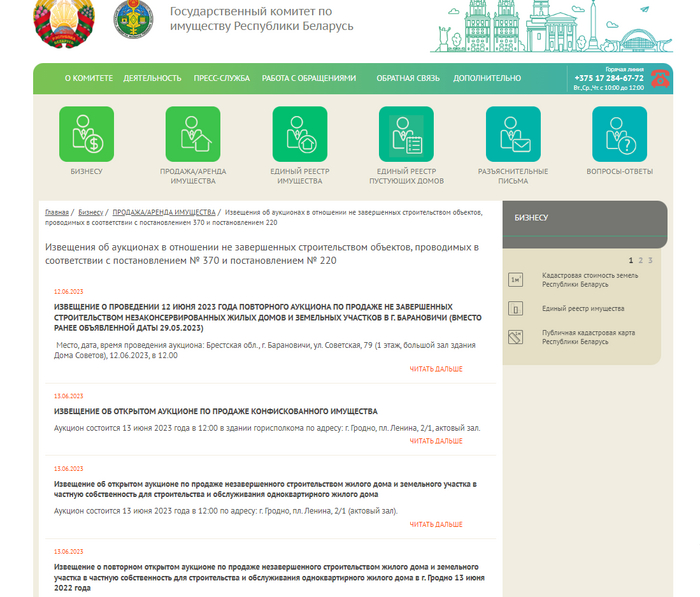Click ЧИТАТЬ ДАЛЬШЕ under the 12:00 пл. Ленина (актовый зал) notice
Screen dimensions: 700x597
click(436, 524)
